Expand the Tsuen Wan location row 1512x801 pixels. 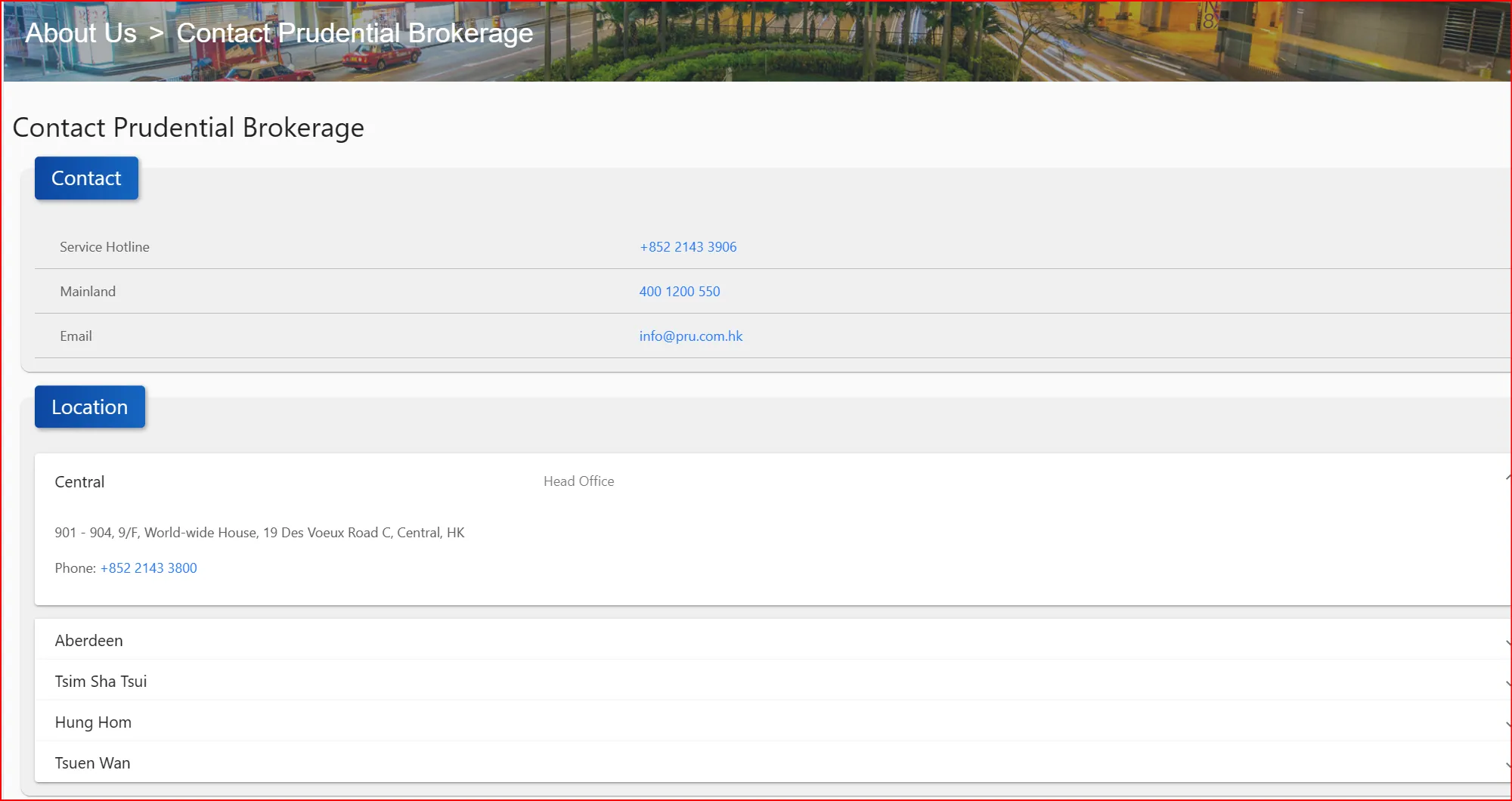tap(773, 763)
